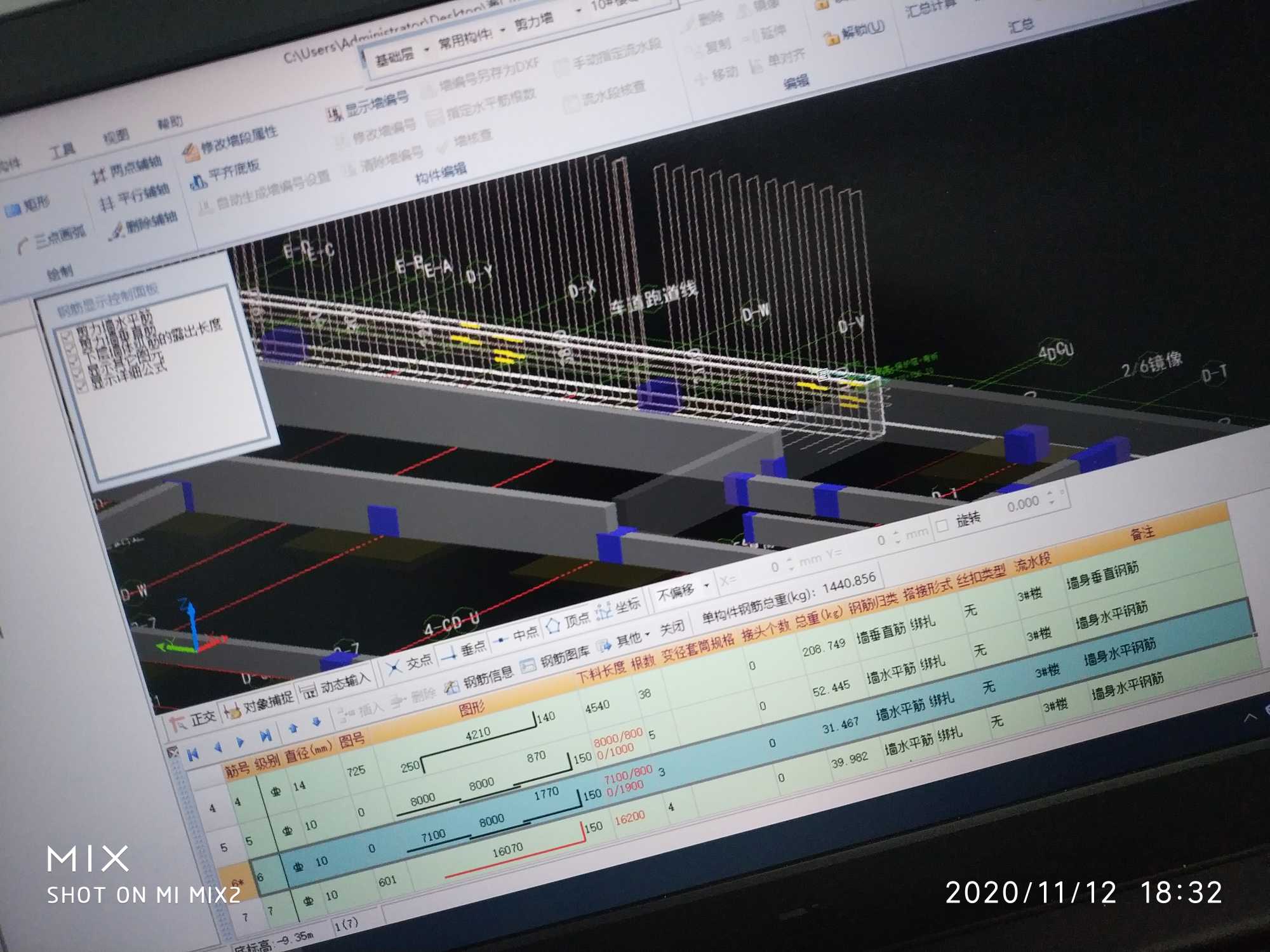
Task: Choose the 平行辅轴 parallel axis tool
Action: pyautogui.click(x=134, y=195)
